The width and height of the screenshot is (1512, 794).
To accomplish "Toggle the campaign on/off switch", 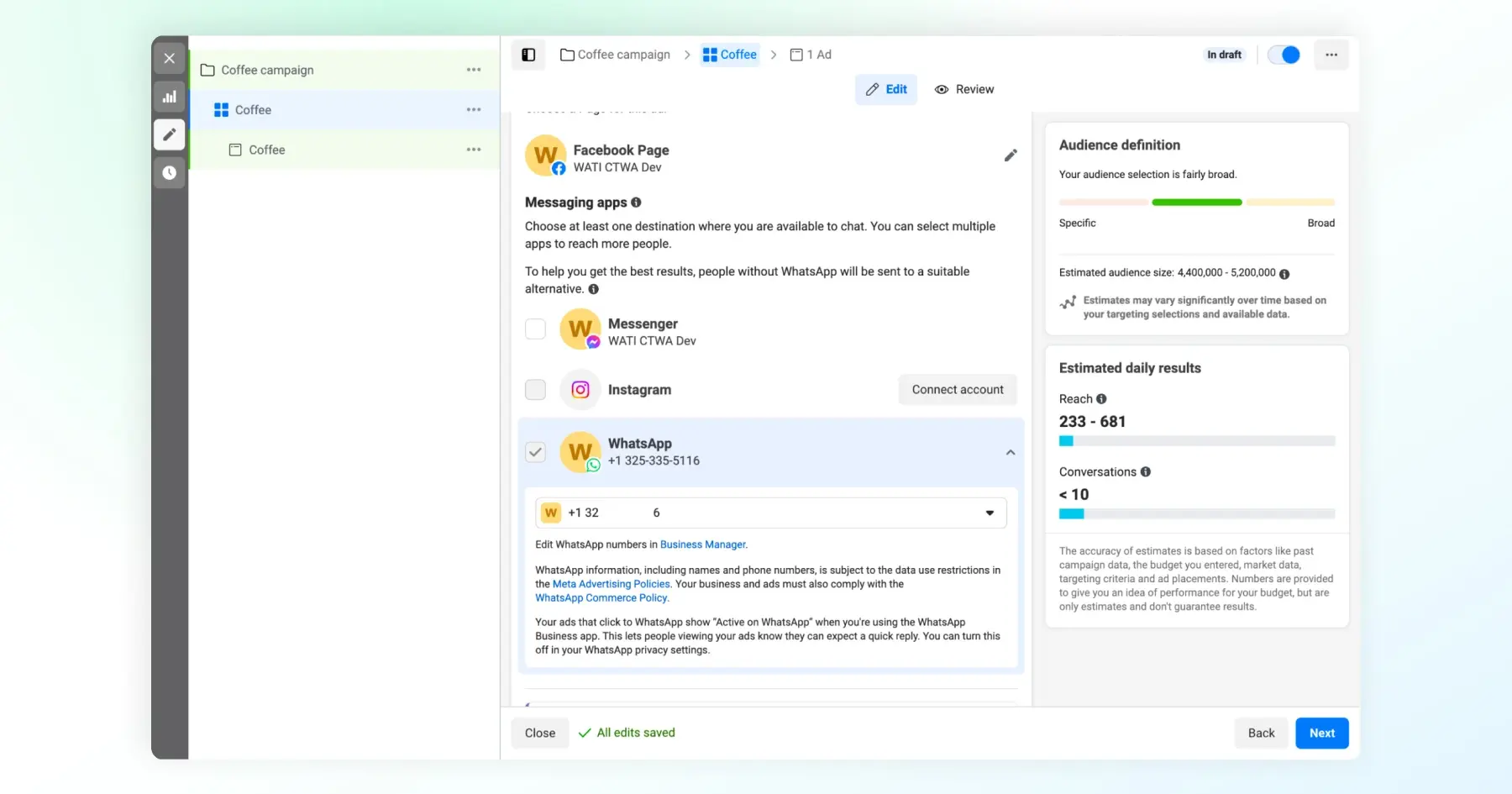I will point(1284,55).
